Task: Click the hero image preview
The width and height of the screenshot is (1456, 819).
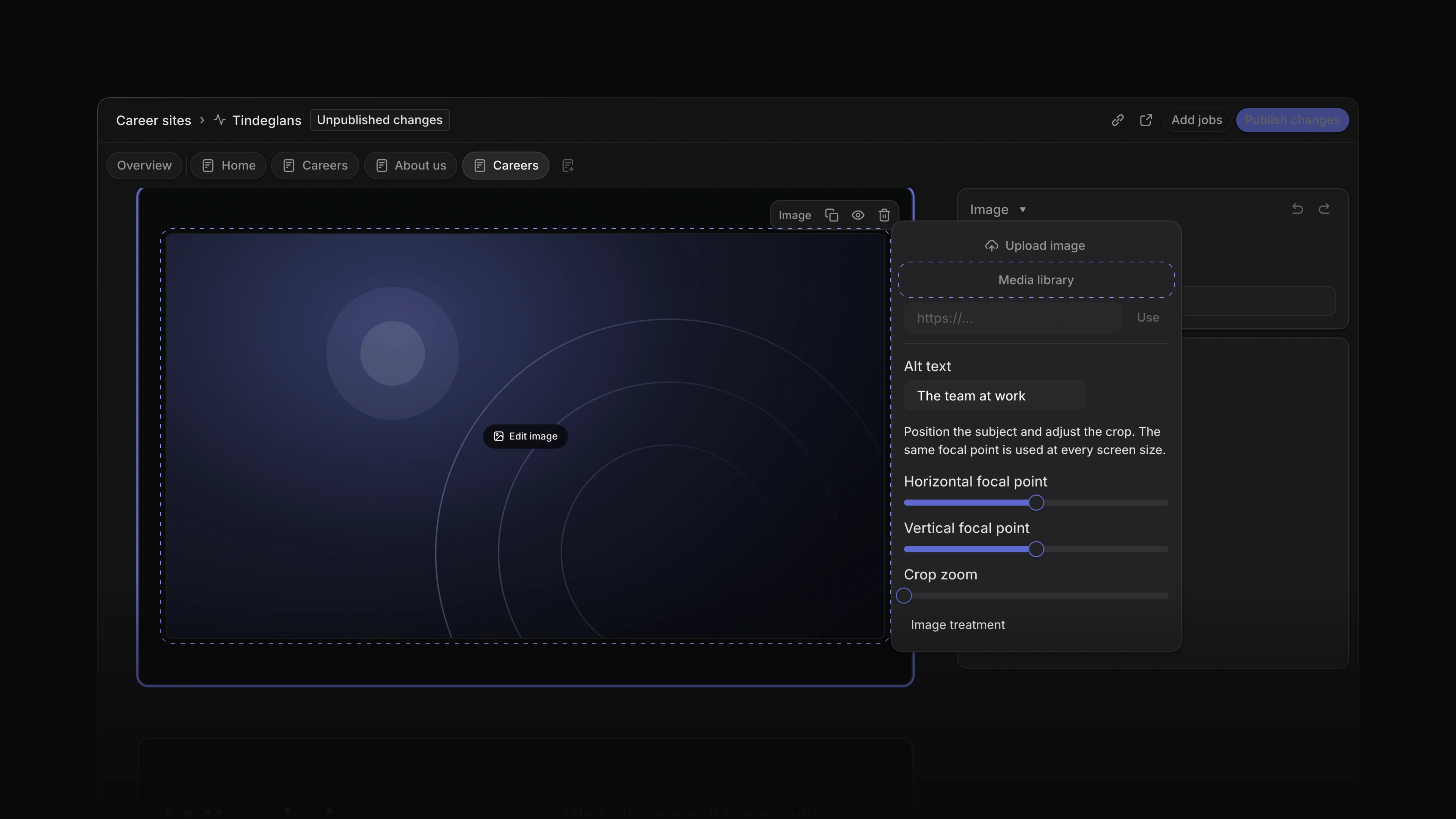Action: point(525,436)
